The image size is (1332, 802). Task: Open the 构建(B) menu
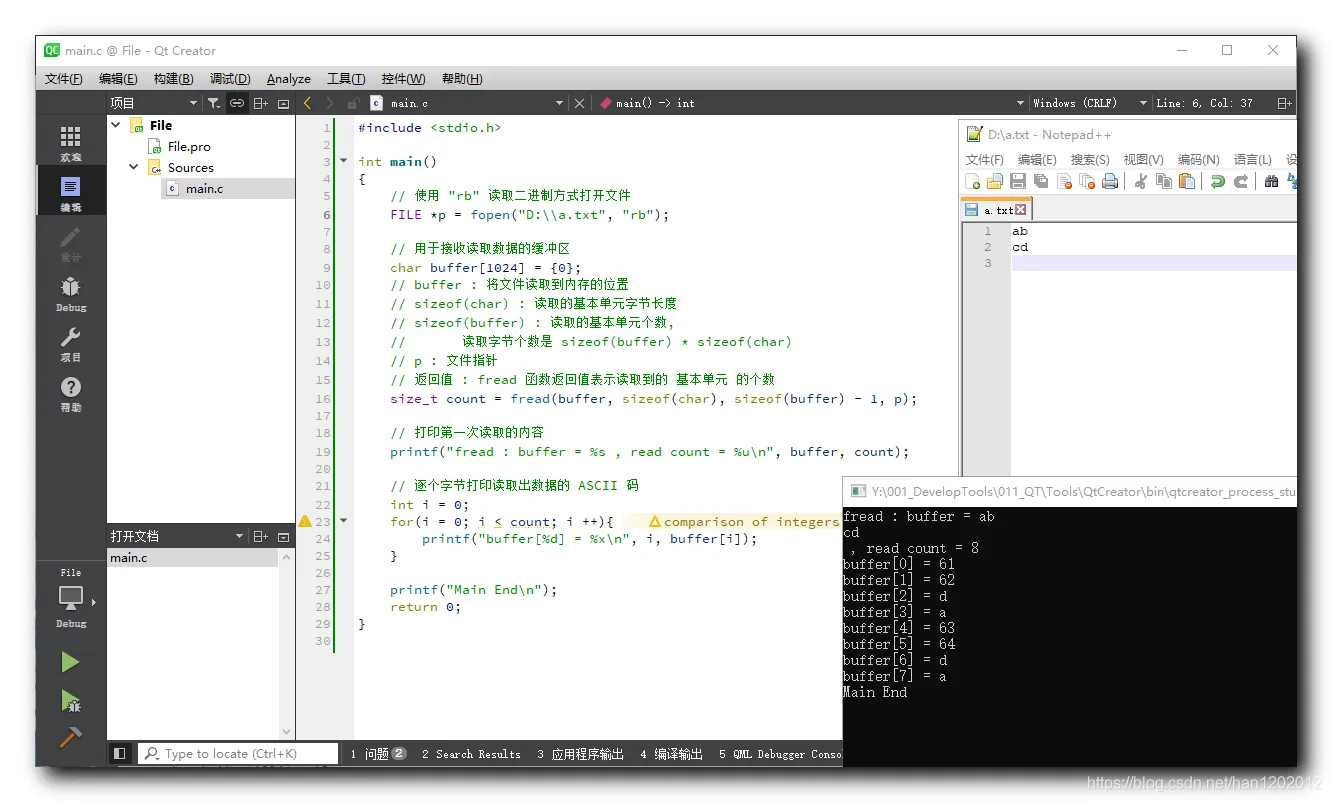tap(173, 79)
